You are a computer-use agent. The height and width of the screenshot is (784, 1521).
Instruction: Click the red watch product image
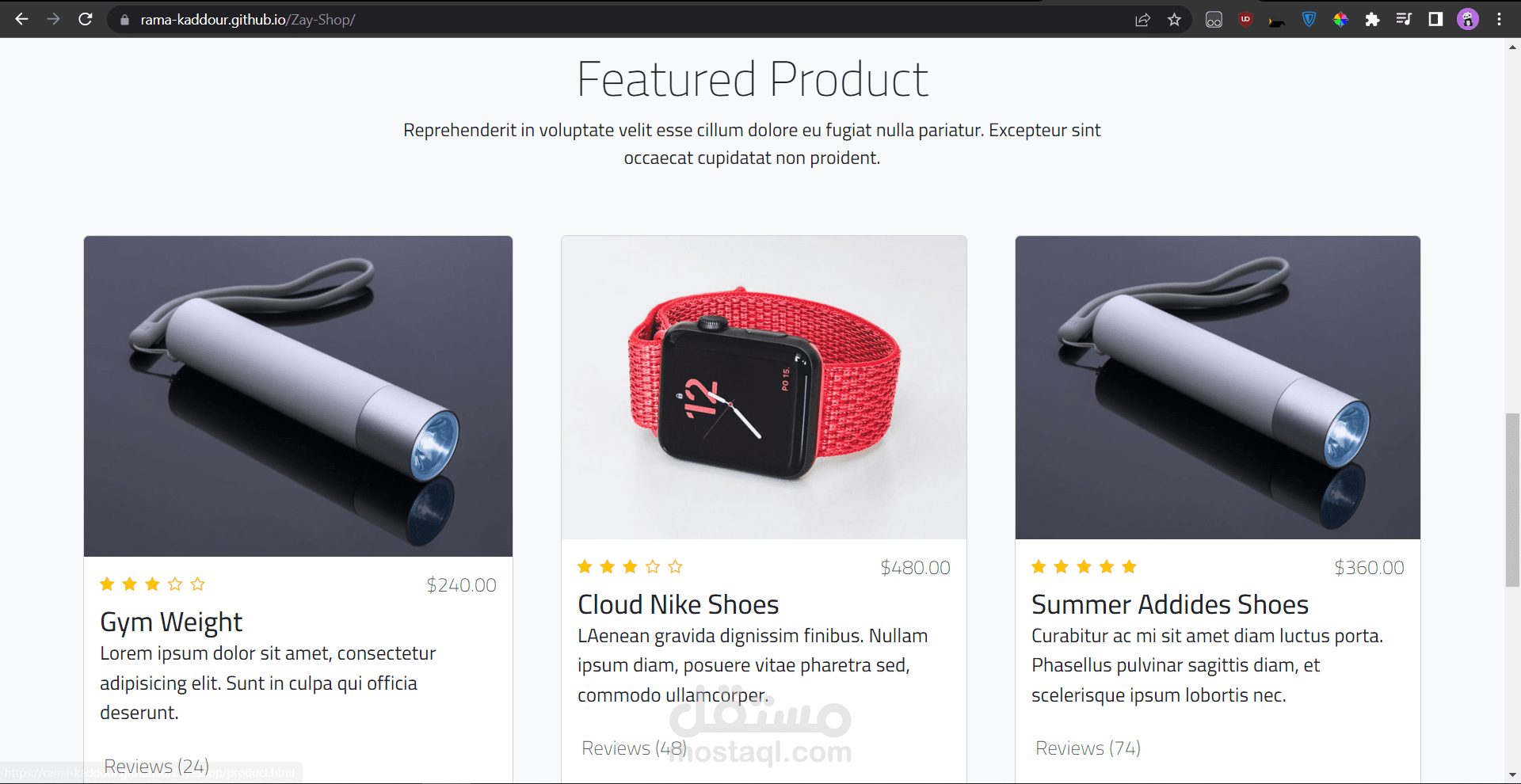point(764,387)
